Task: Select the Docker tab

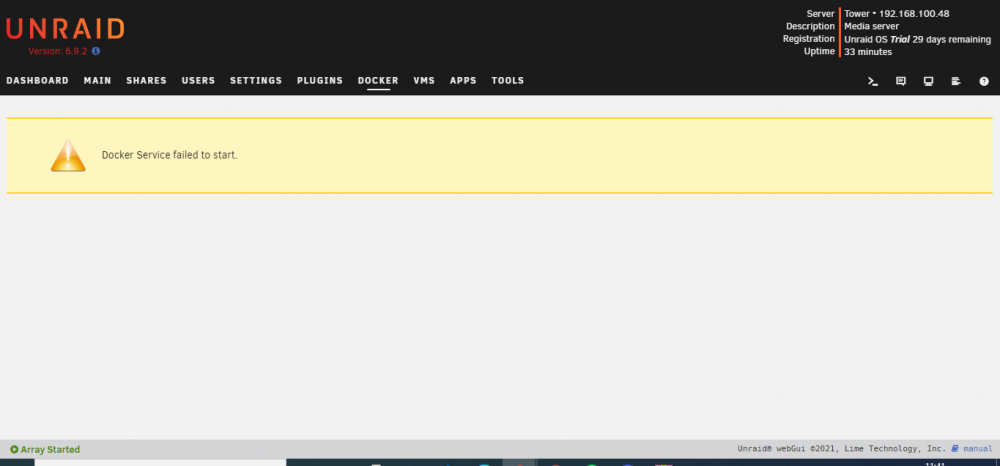Action: (378, 81)
